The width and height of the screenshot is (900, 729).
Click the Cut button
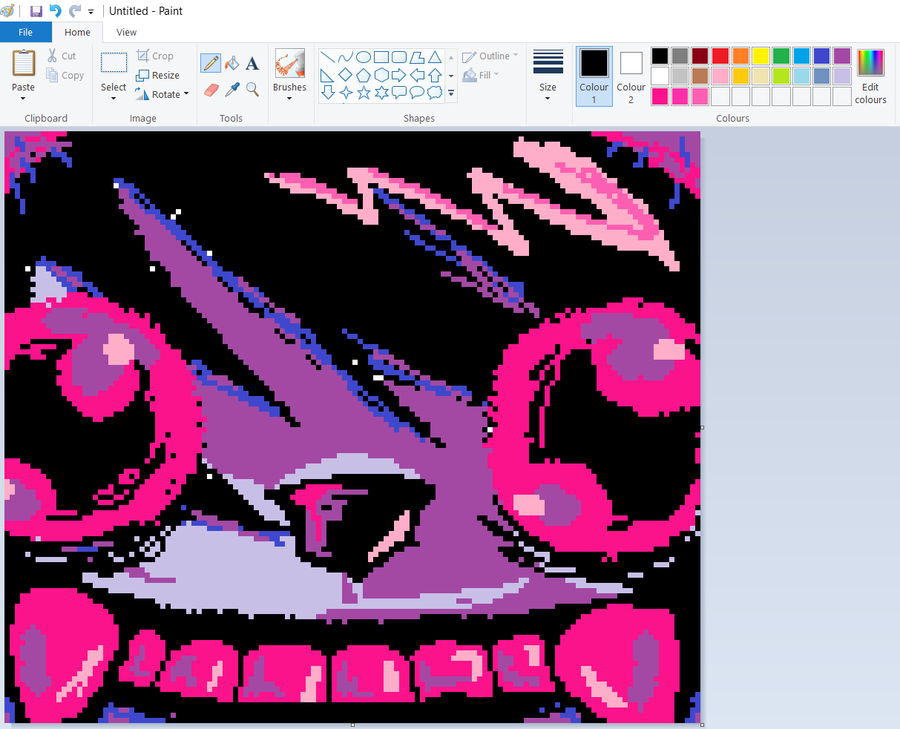tap(61, 56)
